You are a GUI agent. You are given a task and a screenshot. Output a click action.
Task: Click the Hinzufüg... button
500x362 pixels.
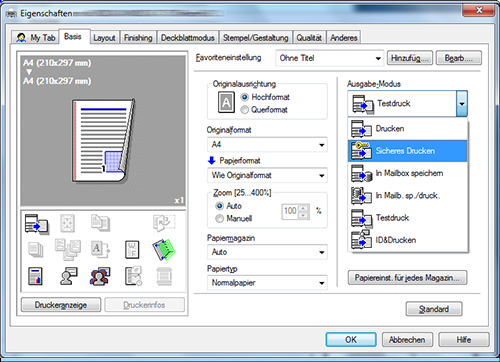tap(410, 58)
